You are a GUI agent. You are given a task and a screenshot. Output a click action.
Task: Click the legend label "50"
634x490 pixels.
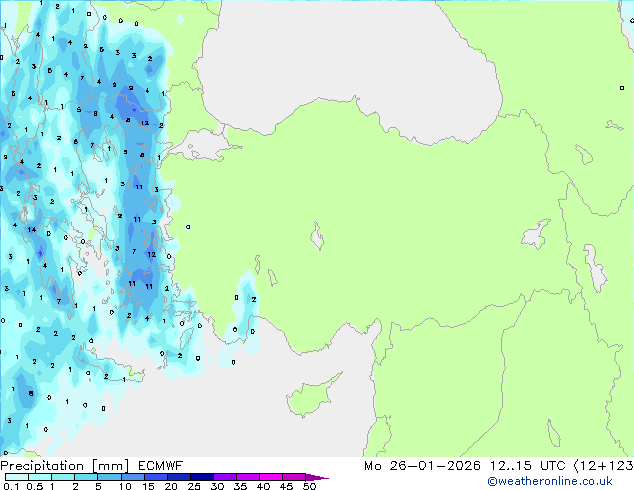(309, 486)
